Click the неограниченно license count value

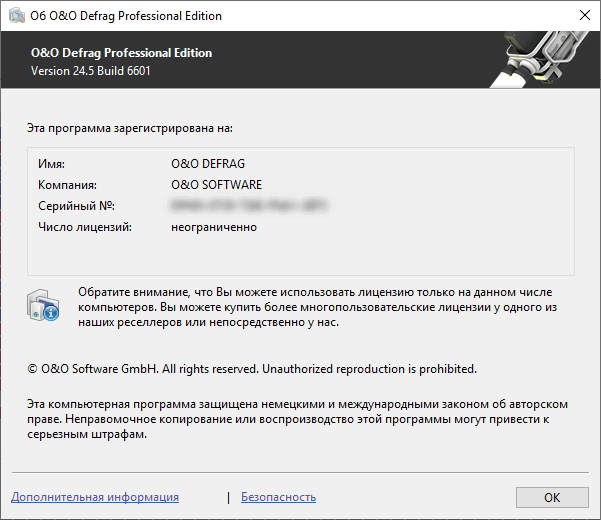tap(214, 227)
